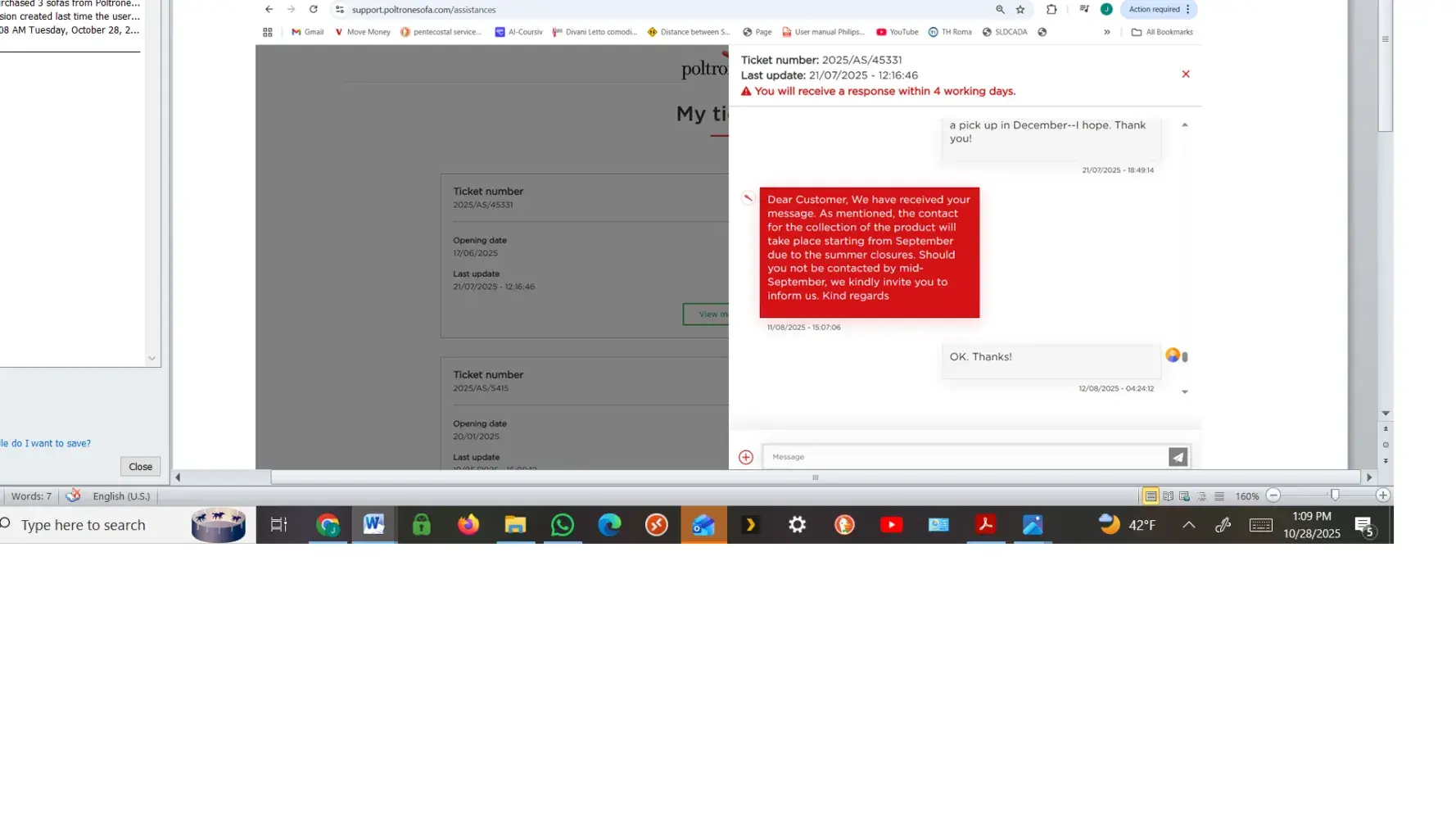Switch to Web Layout view in Word
Screen dimensions: 1456x819
pyautogui.click(x=1184, y=495)
